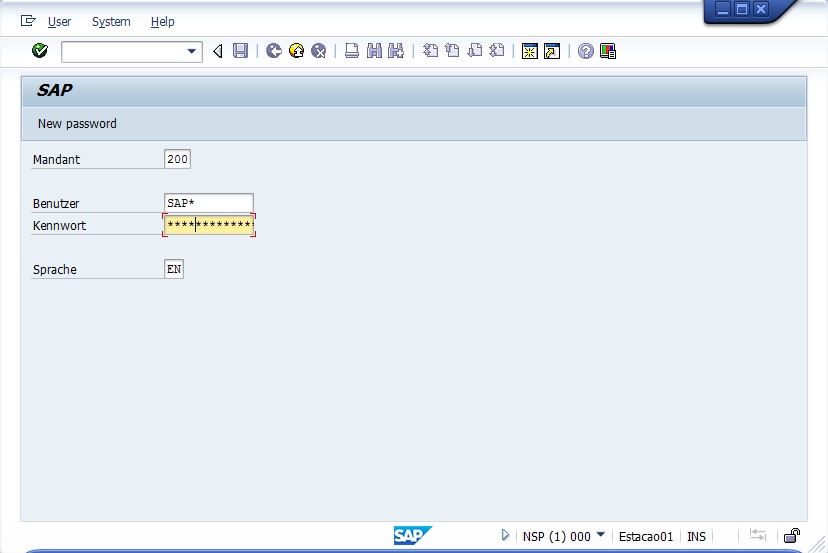Expand the command field dropdown arrow
Screen dimensions: 828x553
193,51
